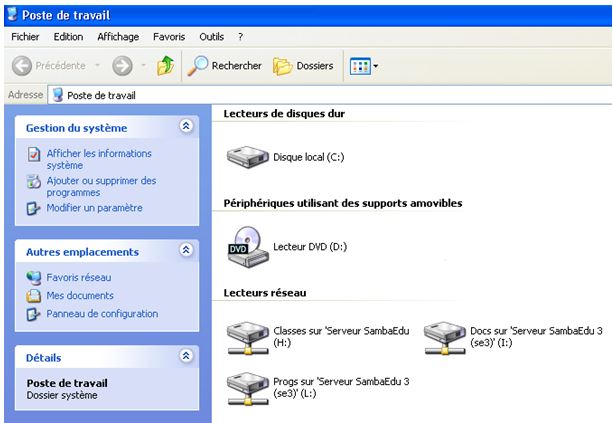Open the ? help menu
613x423 pixels.
(240, 37)
